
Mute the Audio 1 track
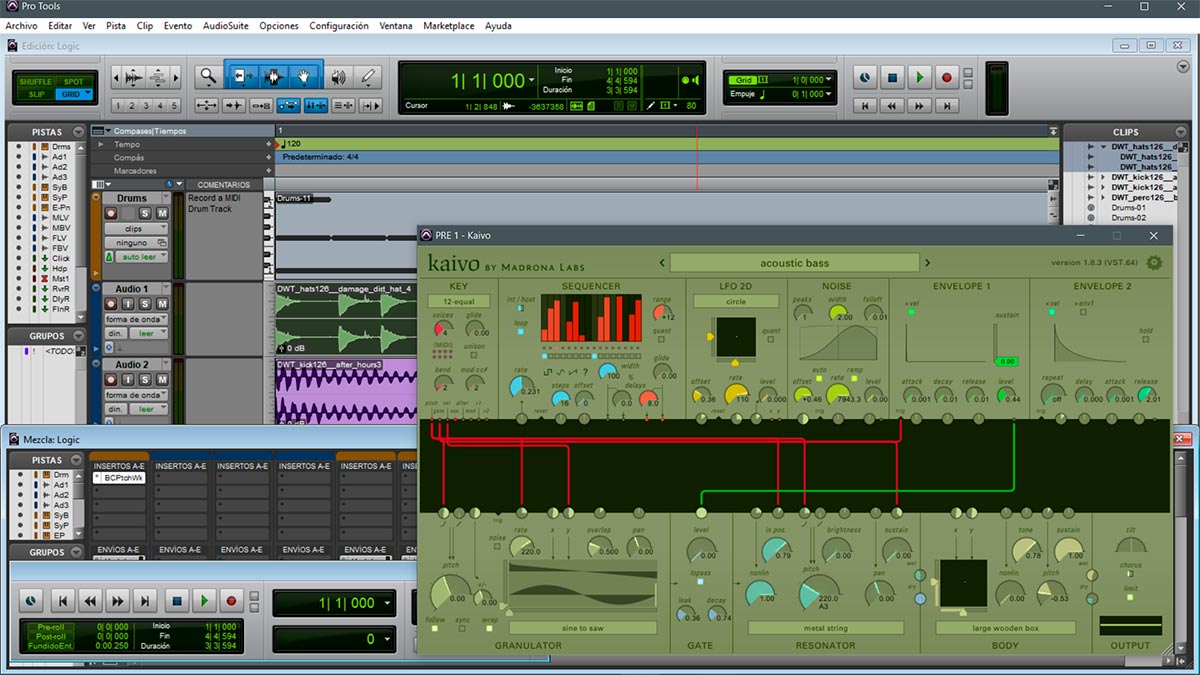click(161, 304)
